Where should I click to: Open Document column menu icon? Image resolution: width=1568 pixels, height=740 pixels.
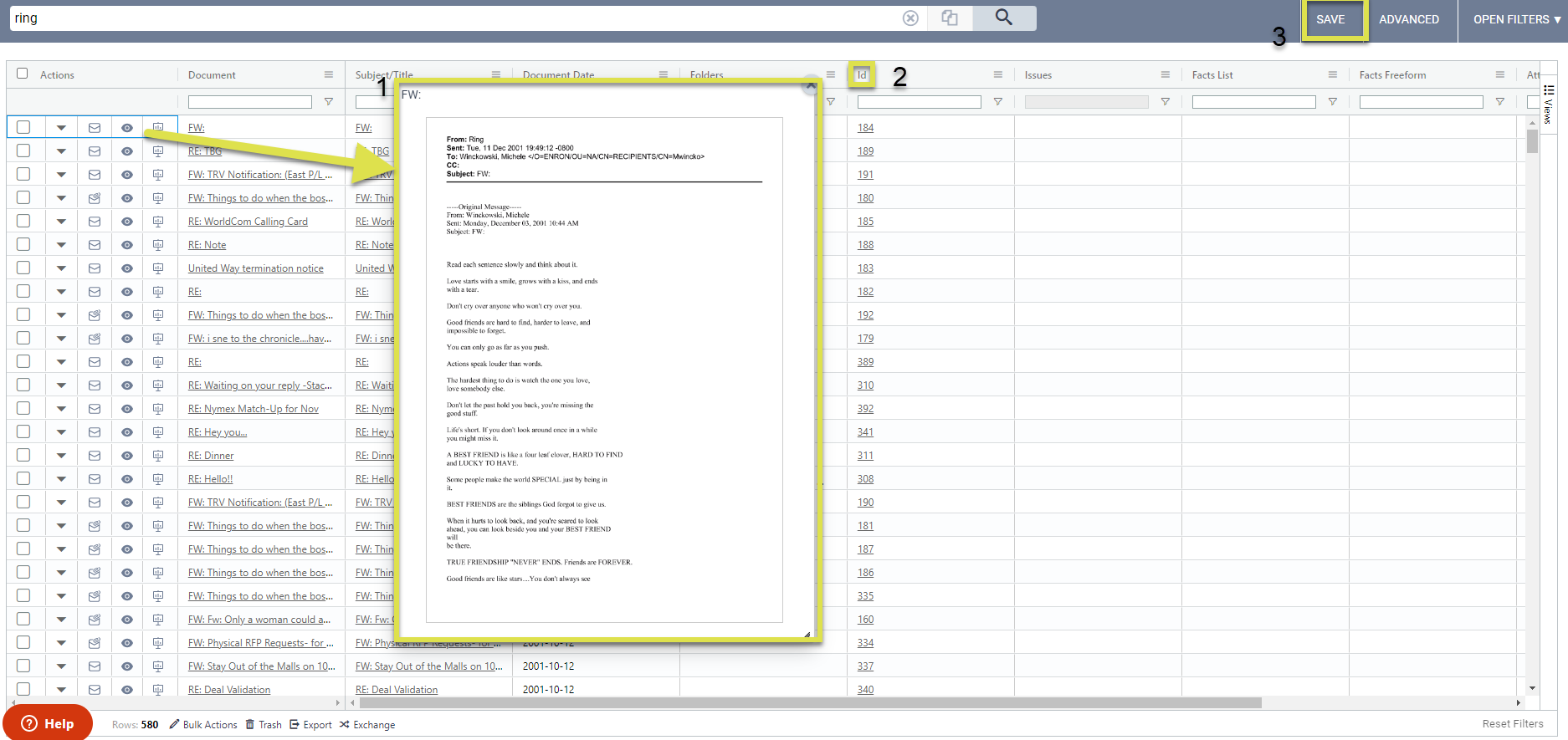[x=329, y=74]
